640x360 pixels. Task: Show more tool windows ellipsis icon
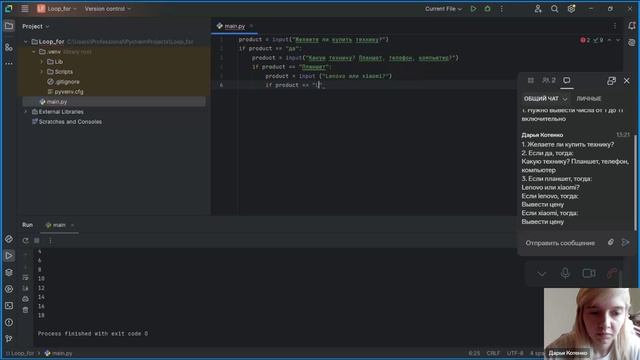click(x=9, y=64)
